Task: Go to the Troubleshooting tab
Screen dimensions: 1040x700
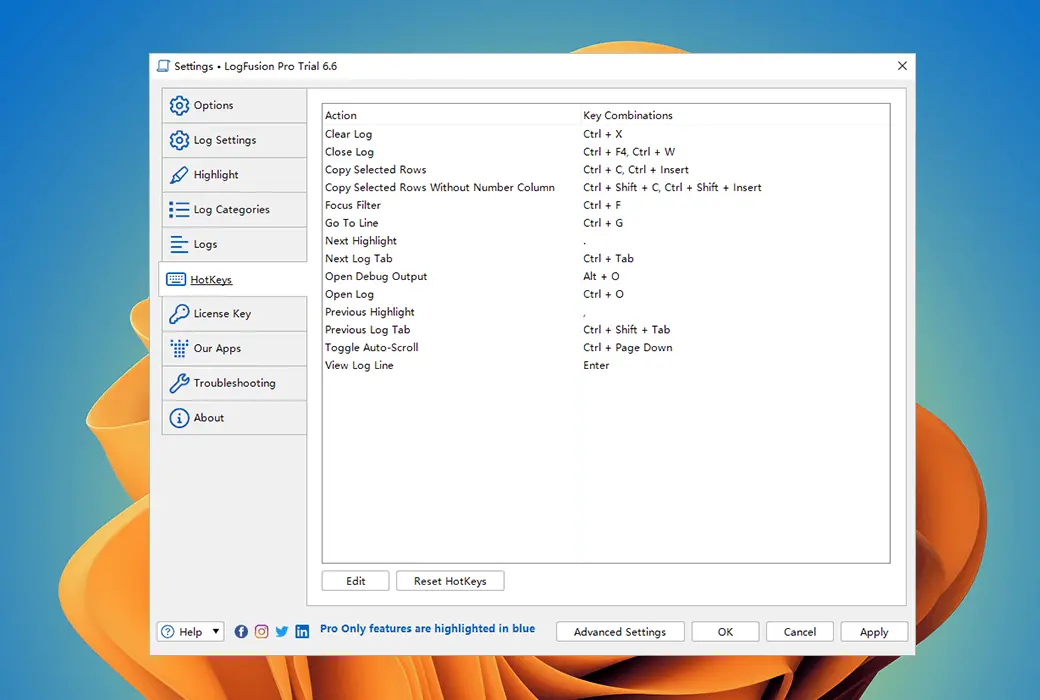Action: (x=234, y=383)
